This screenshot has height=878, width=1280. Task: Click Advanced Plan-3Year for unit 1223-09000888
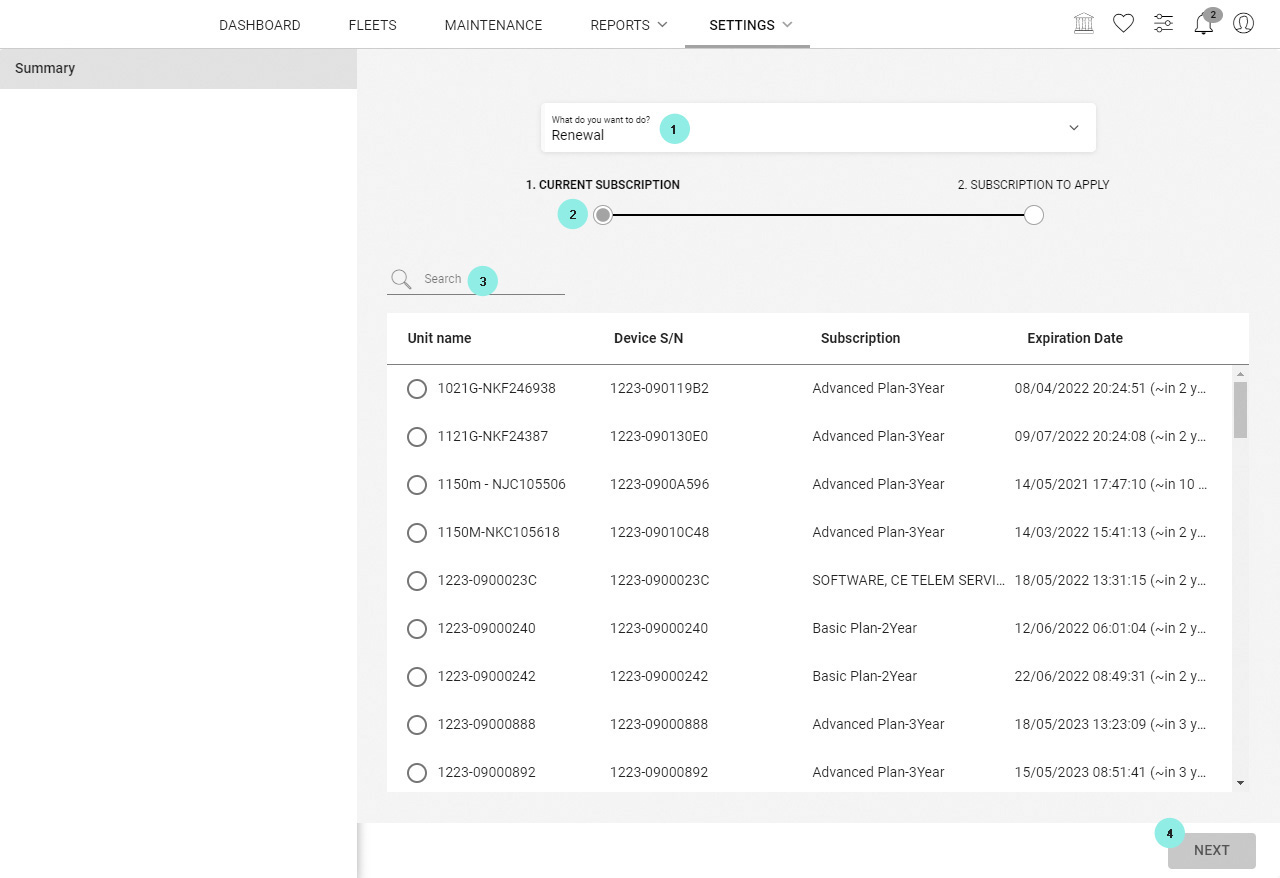[x=878, y=724]
